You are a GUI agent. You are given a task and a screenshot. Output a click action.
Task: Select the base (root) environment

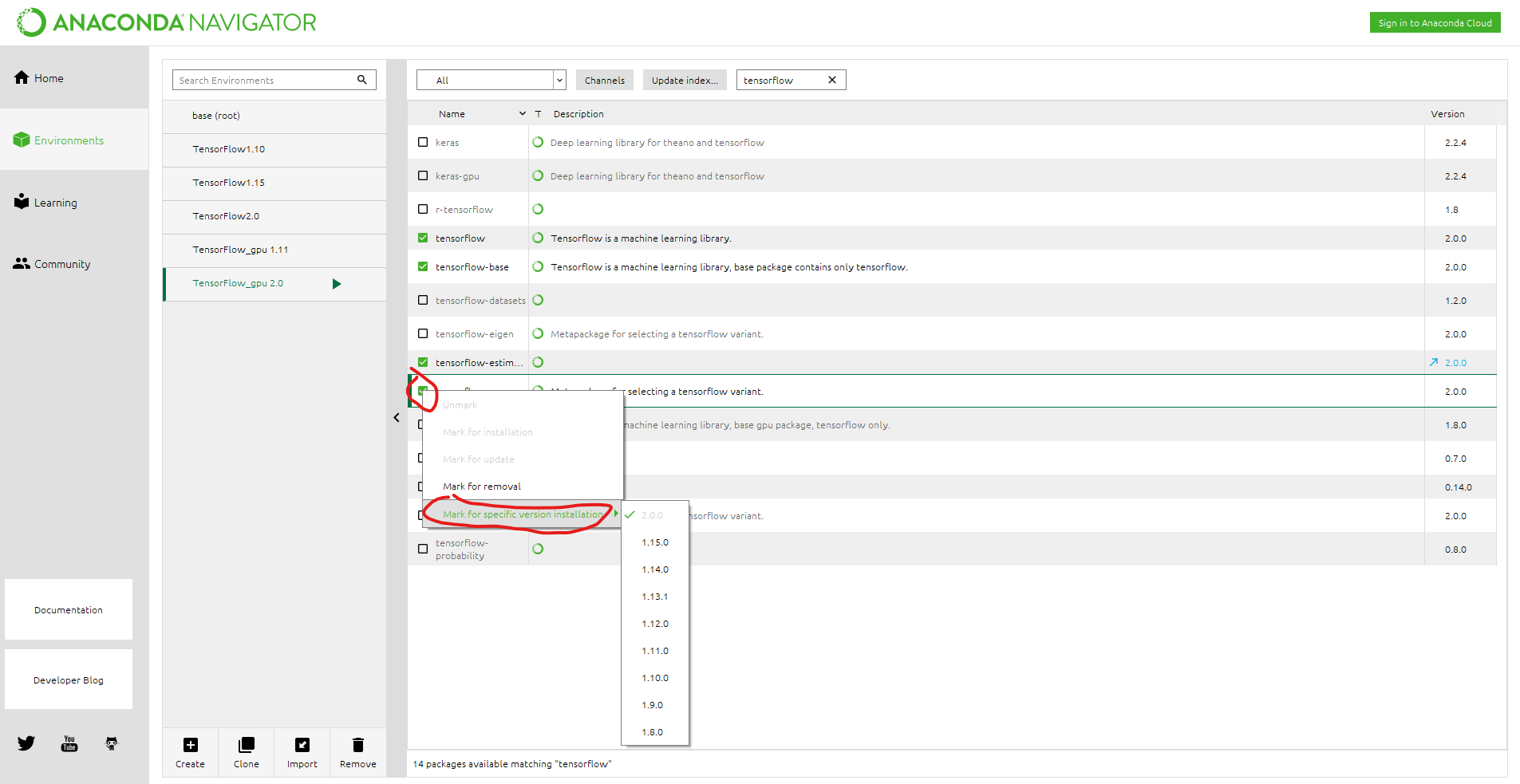[x=274, y=116]
